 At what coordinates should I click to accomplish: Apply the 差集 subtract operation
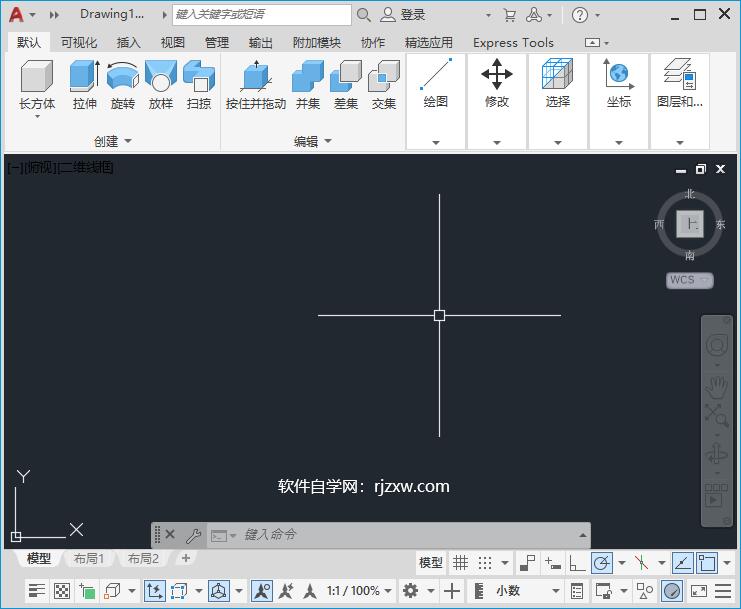pyautogui.click(x=346, y=85)
